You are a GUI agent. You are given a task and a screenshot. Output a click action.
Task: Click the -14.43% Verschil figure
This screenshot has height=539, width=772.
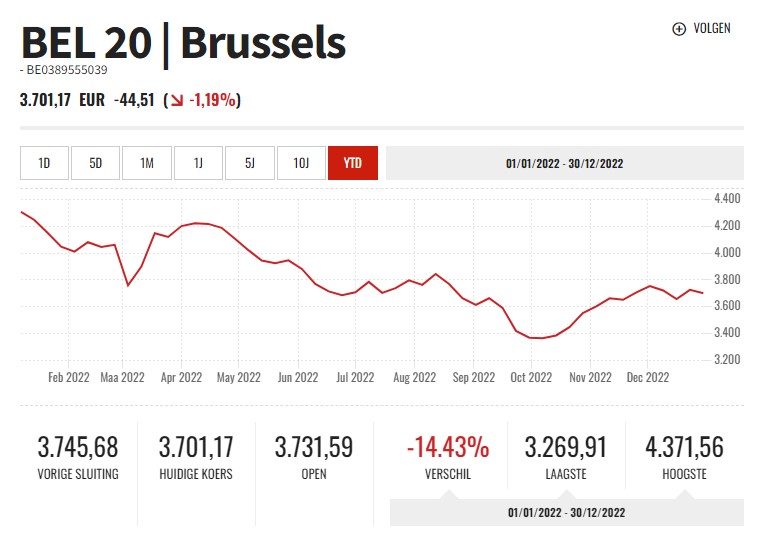[448, 446]
